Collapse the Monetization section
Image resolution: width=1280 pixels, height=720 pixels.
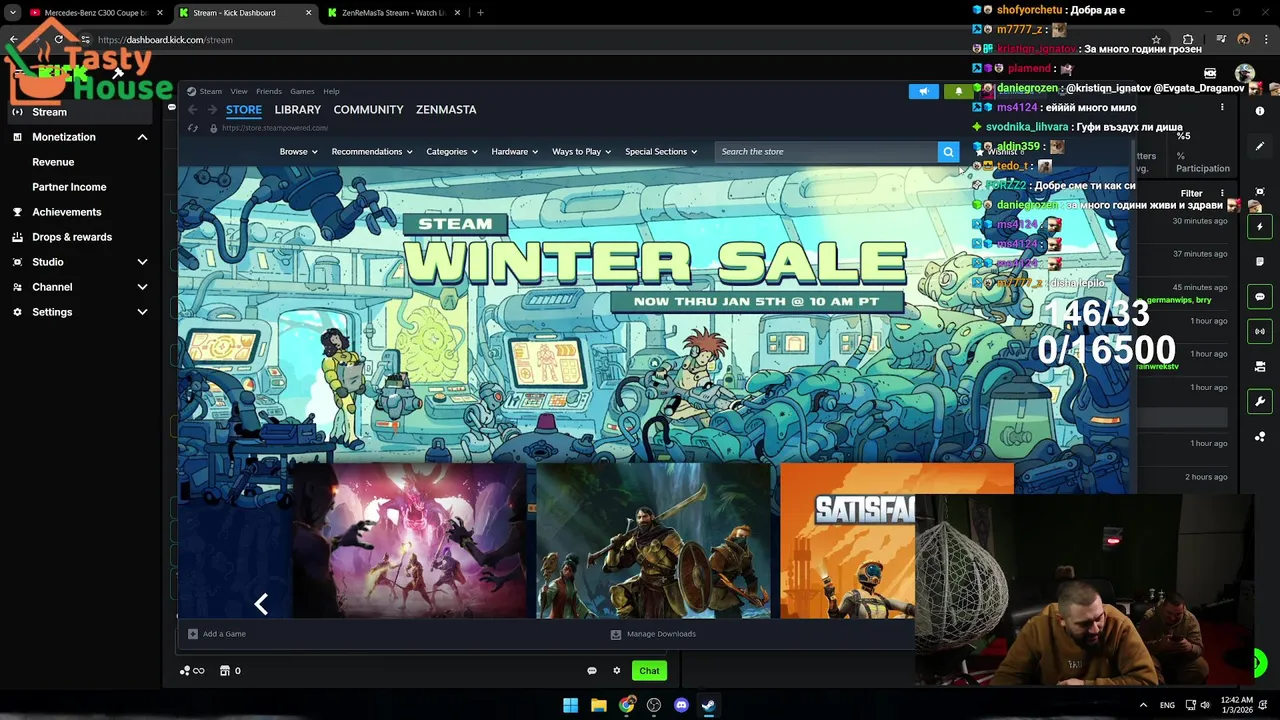point(142,137)
